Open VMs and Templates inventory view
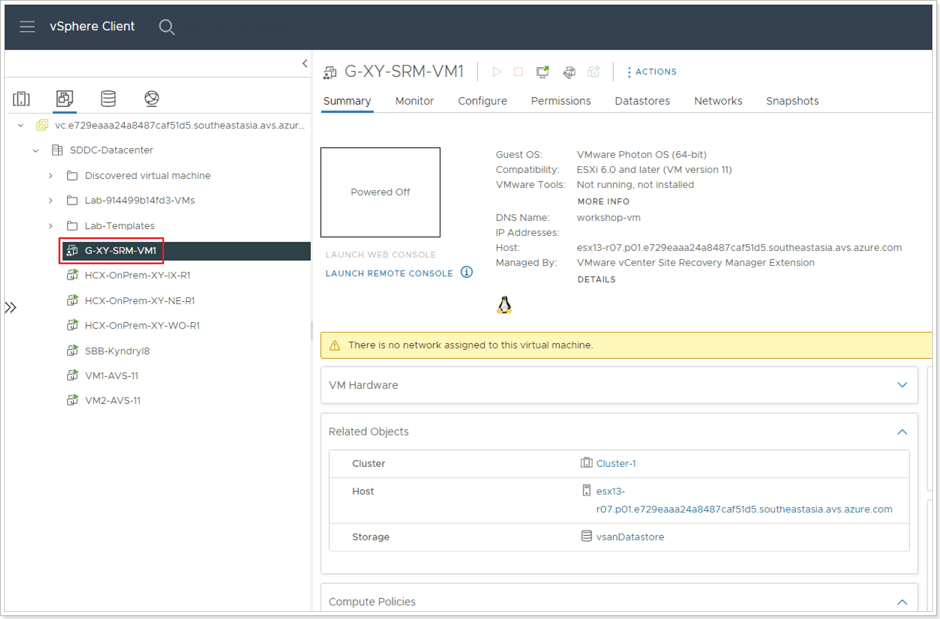 (x=64, y=98)
